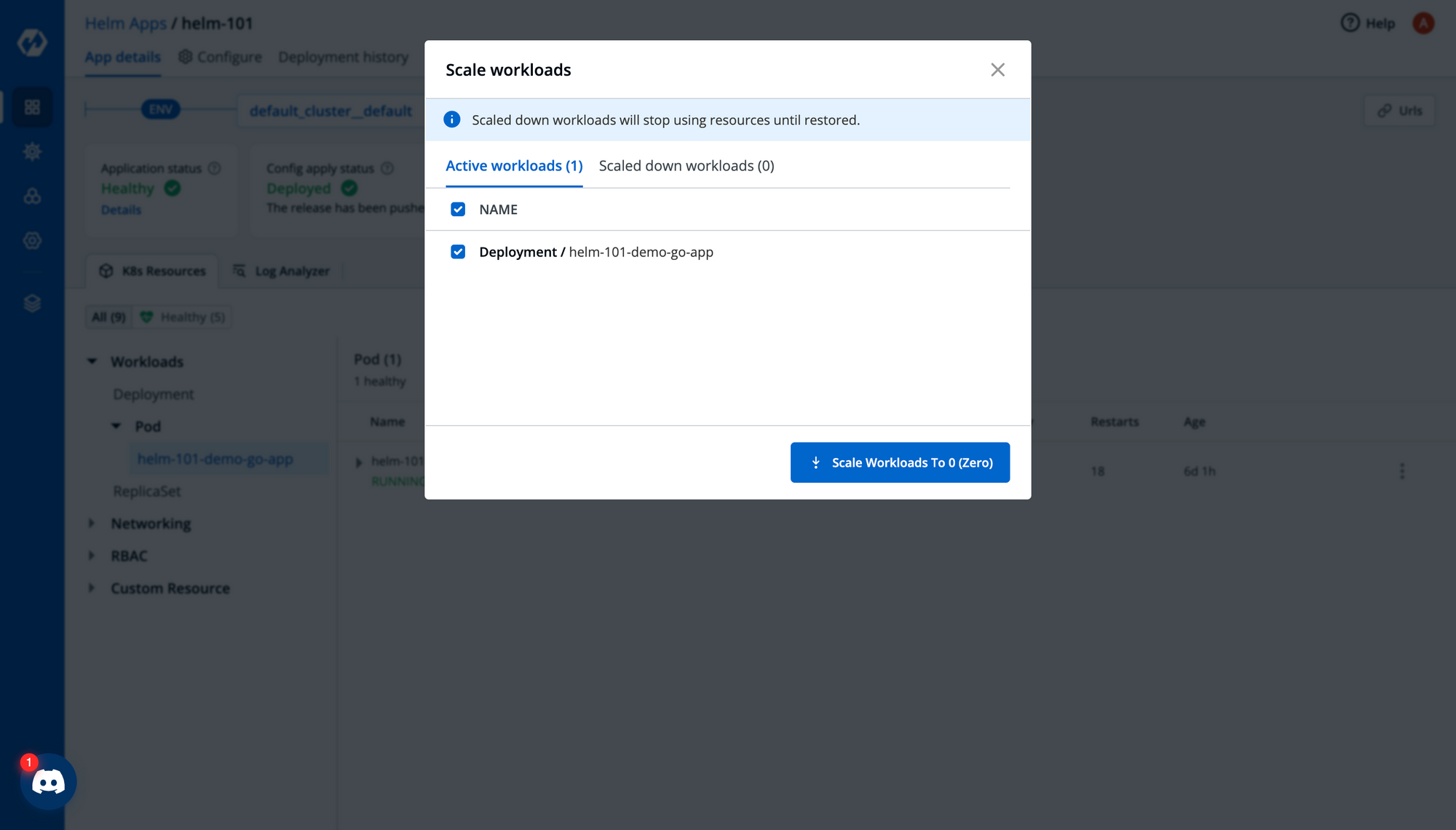The image size is (1456, 830).
Task: Open the Configure tab
Action: pos(220,57)
